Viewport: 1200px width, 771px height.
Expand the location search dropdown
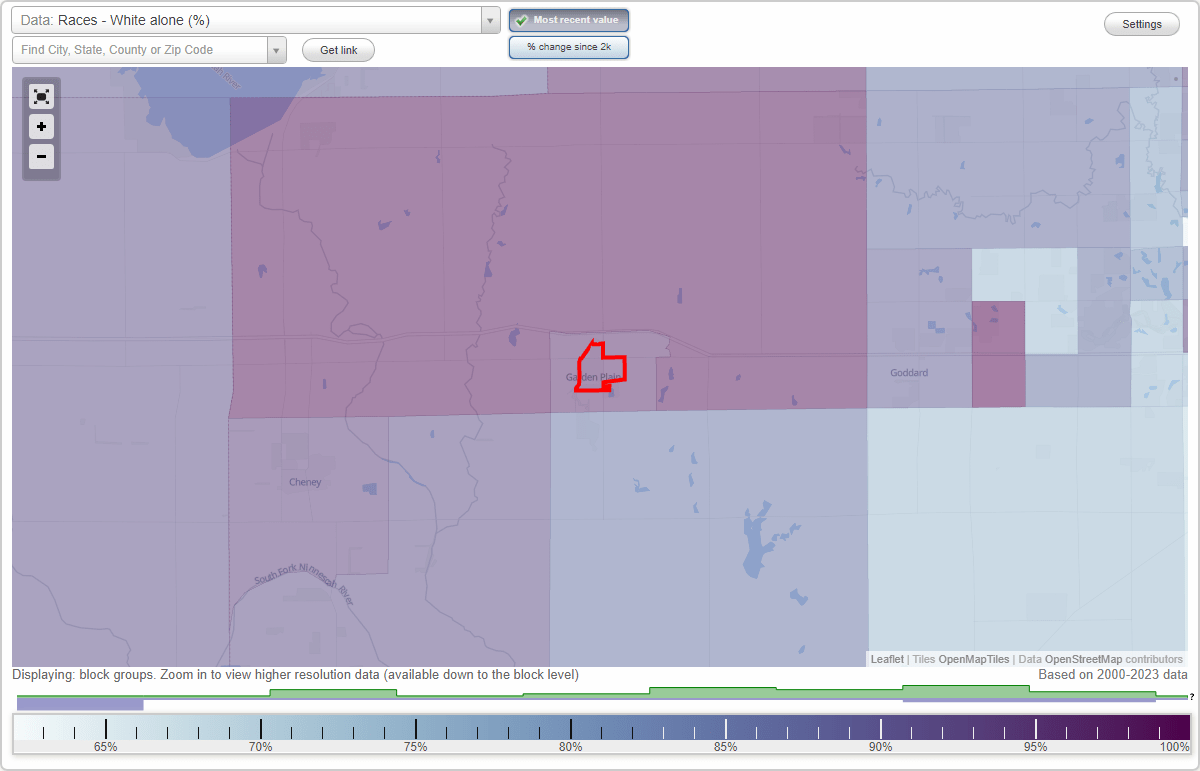[277, 49]
